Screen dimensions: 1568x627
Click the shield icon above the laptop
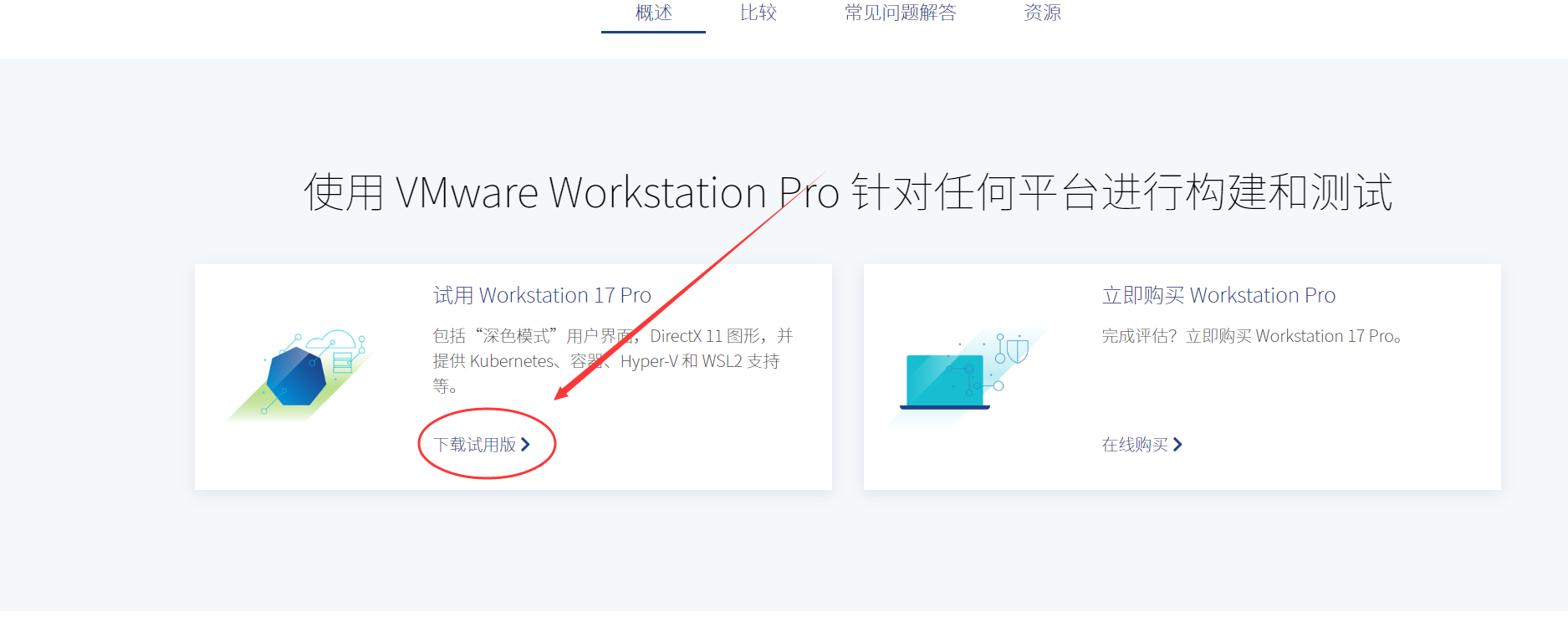(x=1017, y=349)
